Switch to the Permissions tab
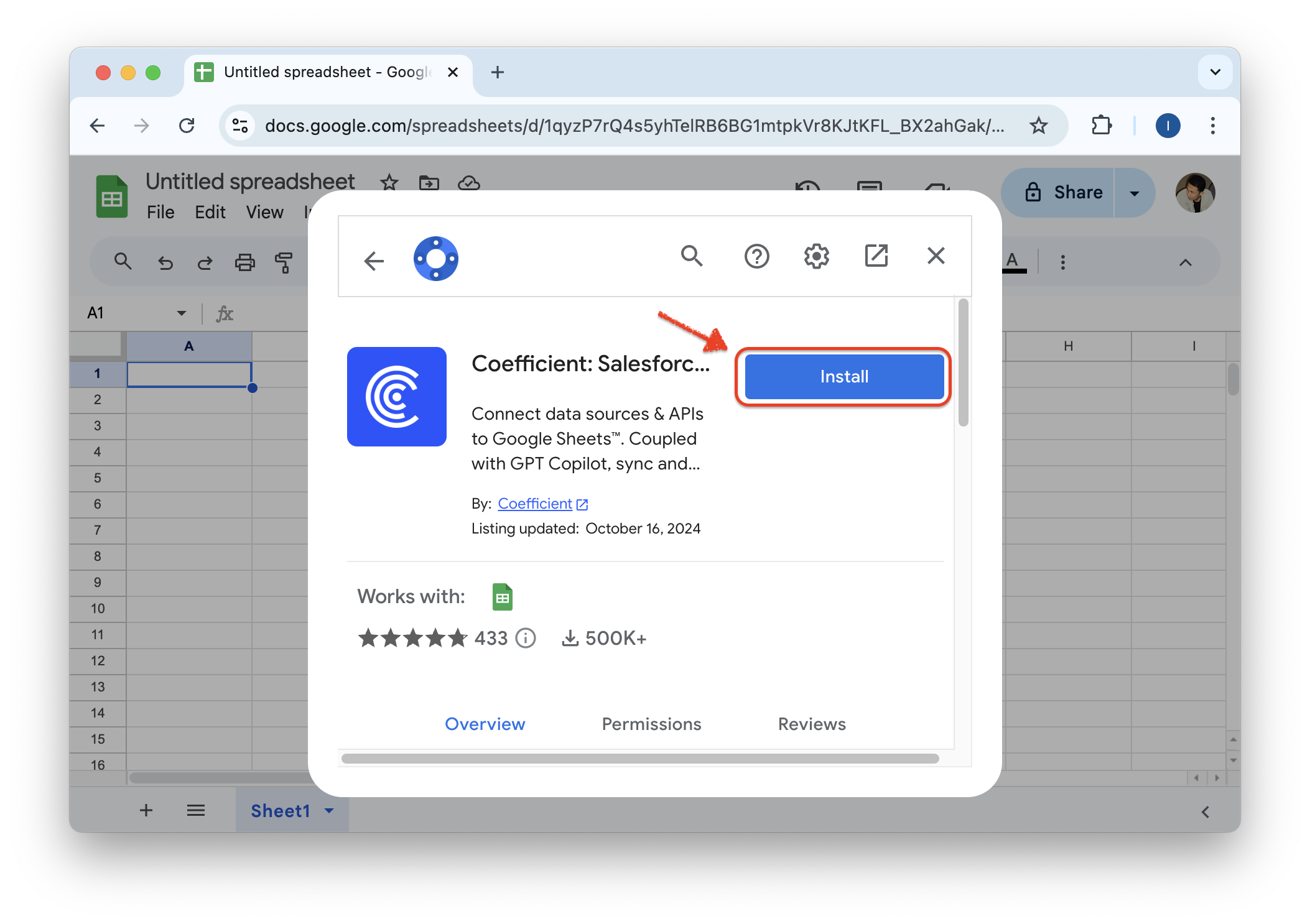The height and width of the screenshot is (924, 1310). point(651,724)
